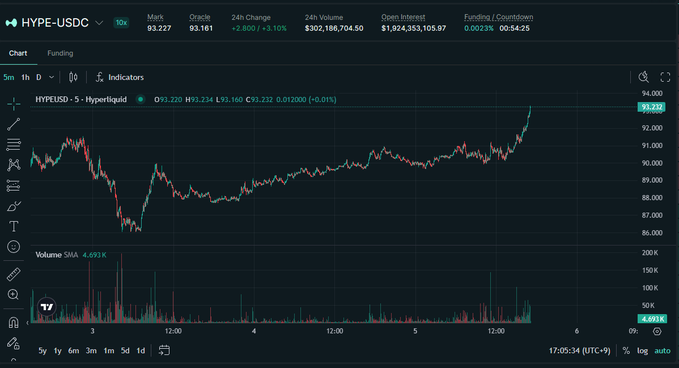
Task: Open timezone menu at 17:05:34 (UTC+9)
Action: pyautogui.click(x=579, y=351)
